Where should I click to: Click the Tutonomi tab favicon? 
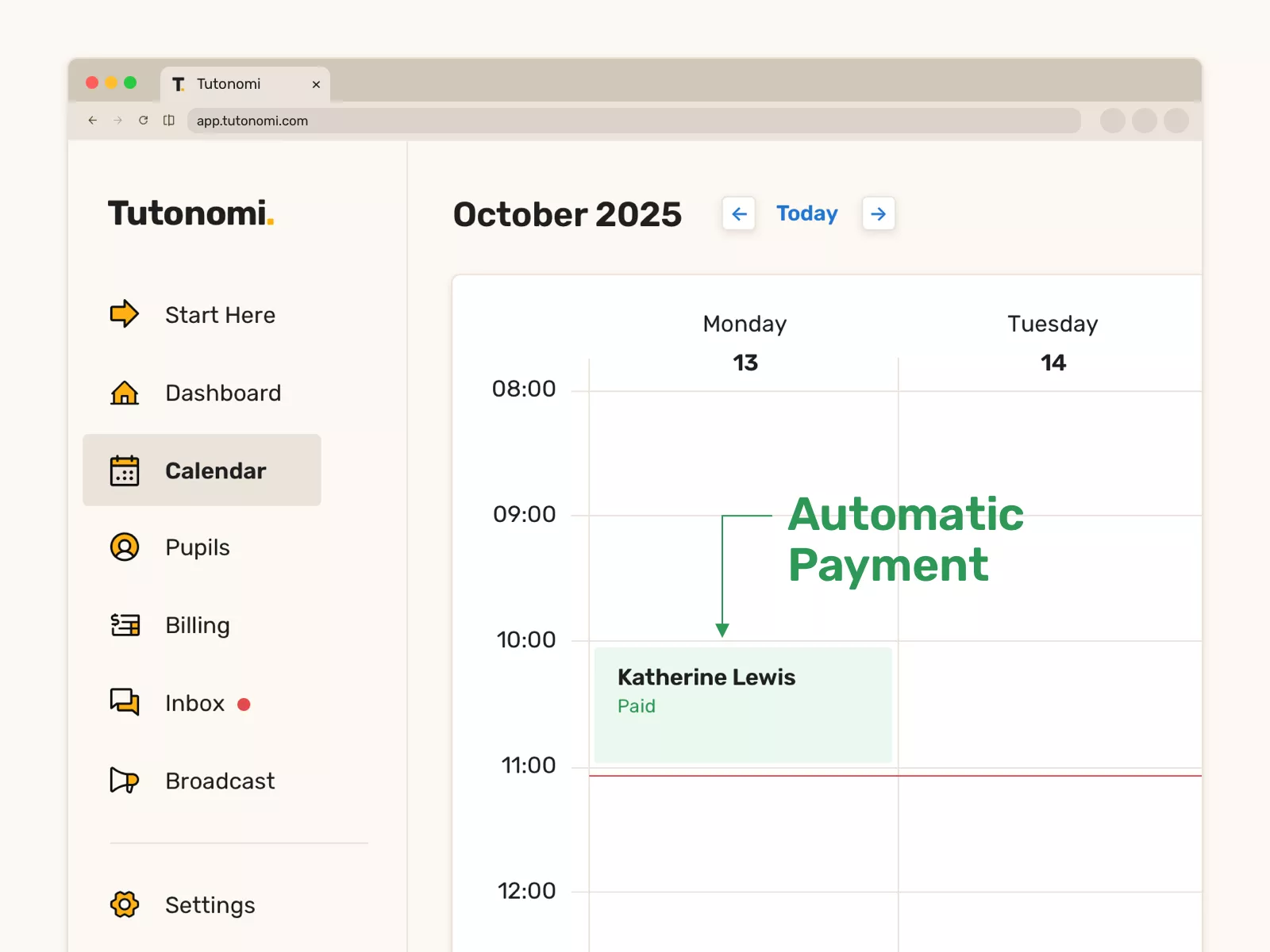point(179,84)
